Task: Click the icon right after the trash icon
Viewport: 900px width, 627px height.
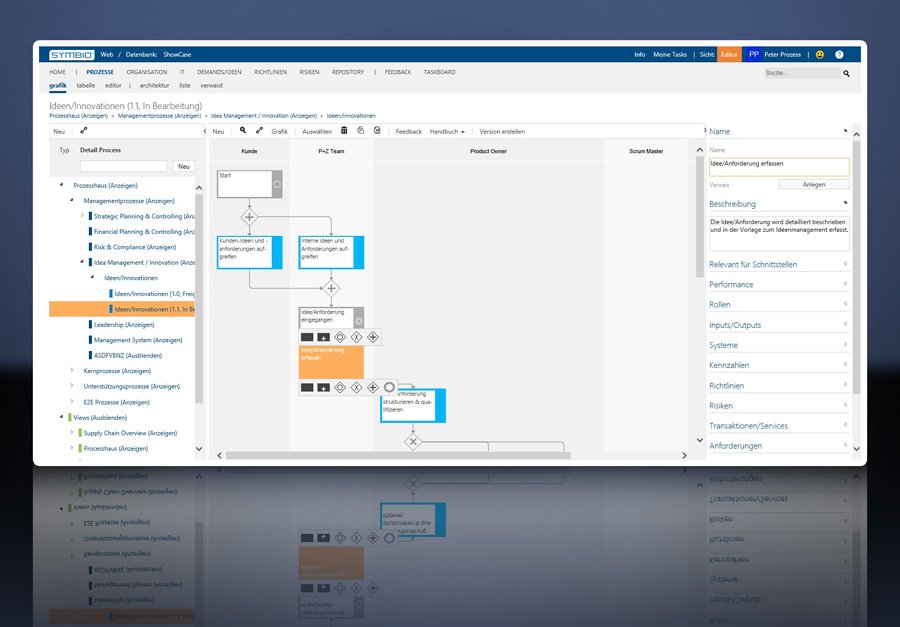Action: (360, 130)
